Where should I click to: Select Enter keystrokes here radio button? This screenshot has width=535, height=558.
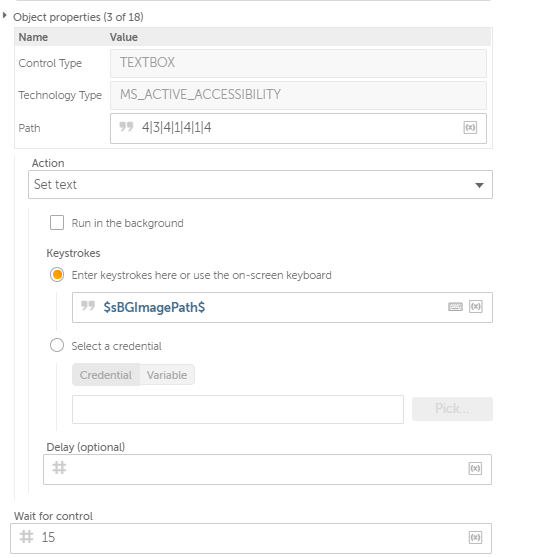pos(57,275)
